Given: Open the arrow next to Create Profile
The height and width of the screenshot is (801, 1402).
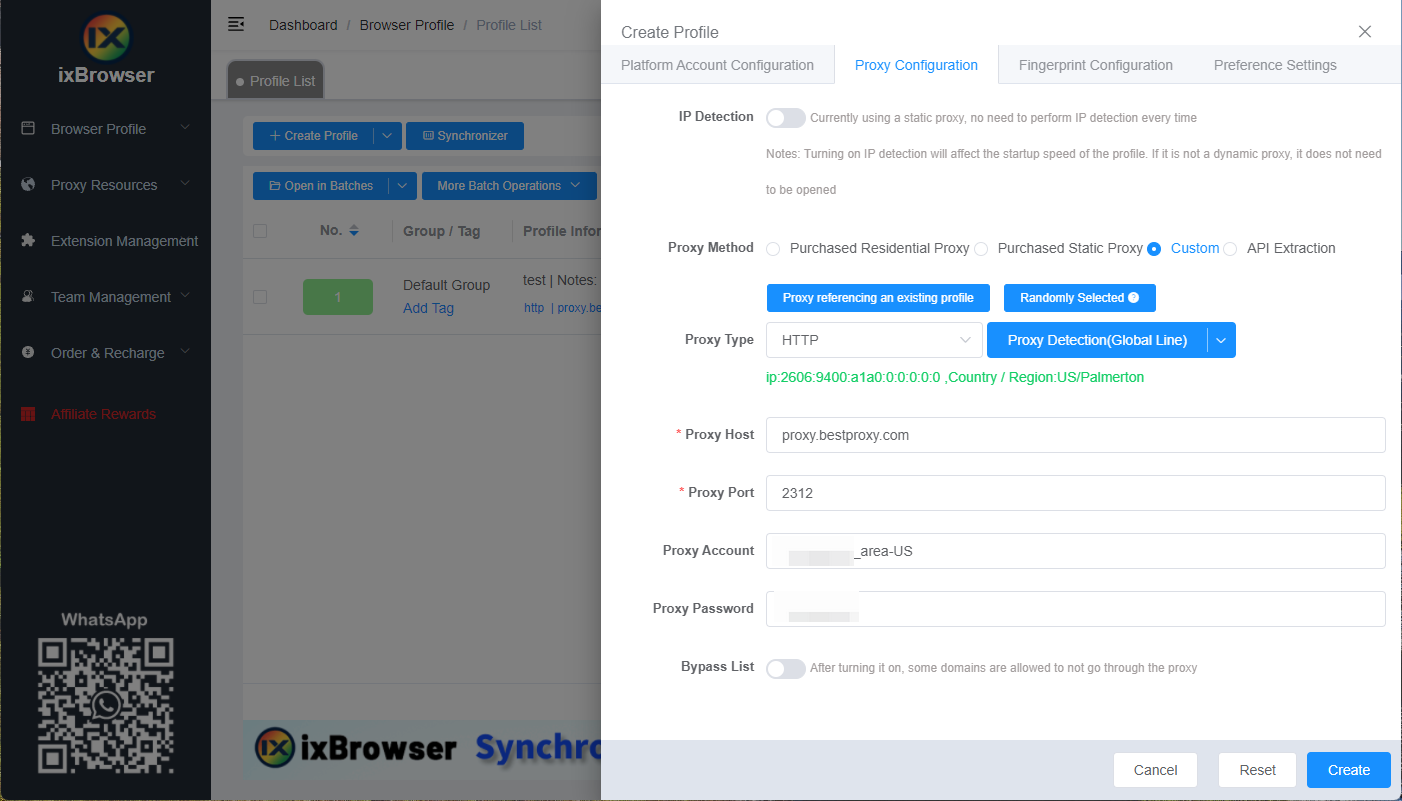Looking at the screenshot, I should click(x=387, y=136).
